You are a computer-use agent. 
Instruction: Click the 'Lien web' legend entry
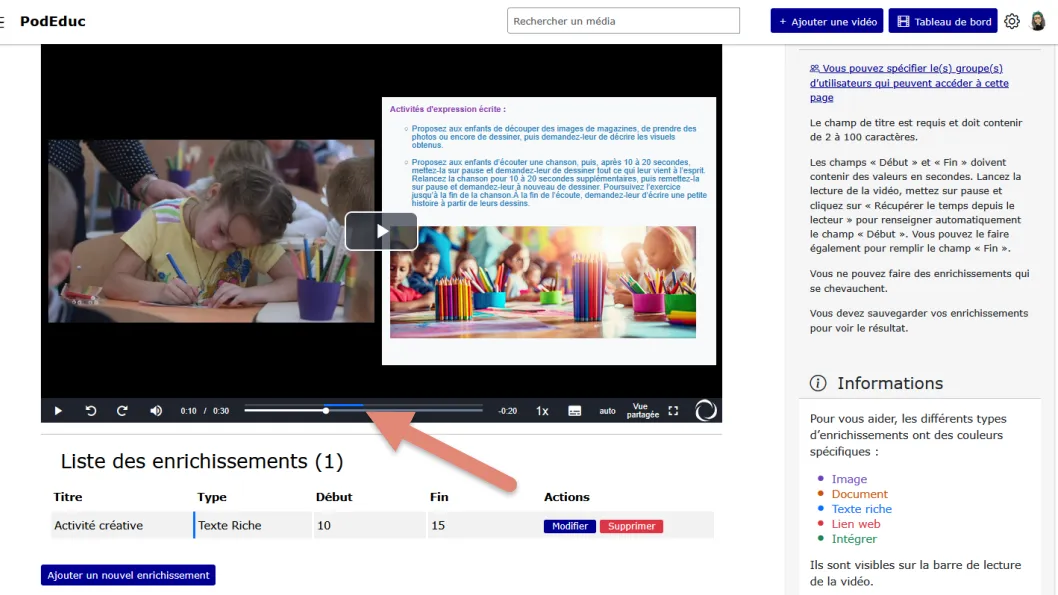[x=856, y=523]
